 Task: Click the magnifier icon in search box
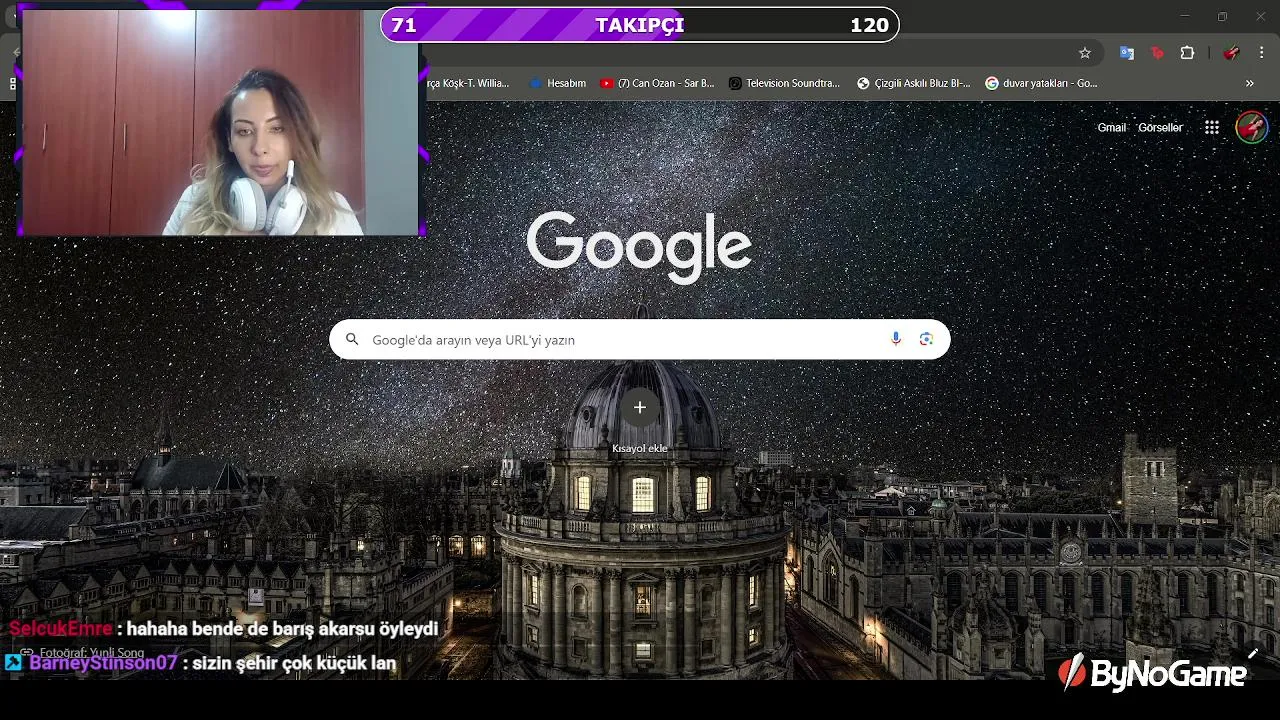pos(352,339)
